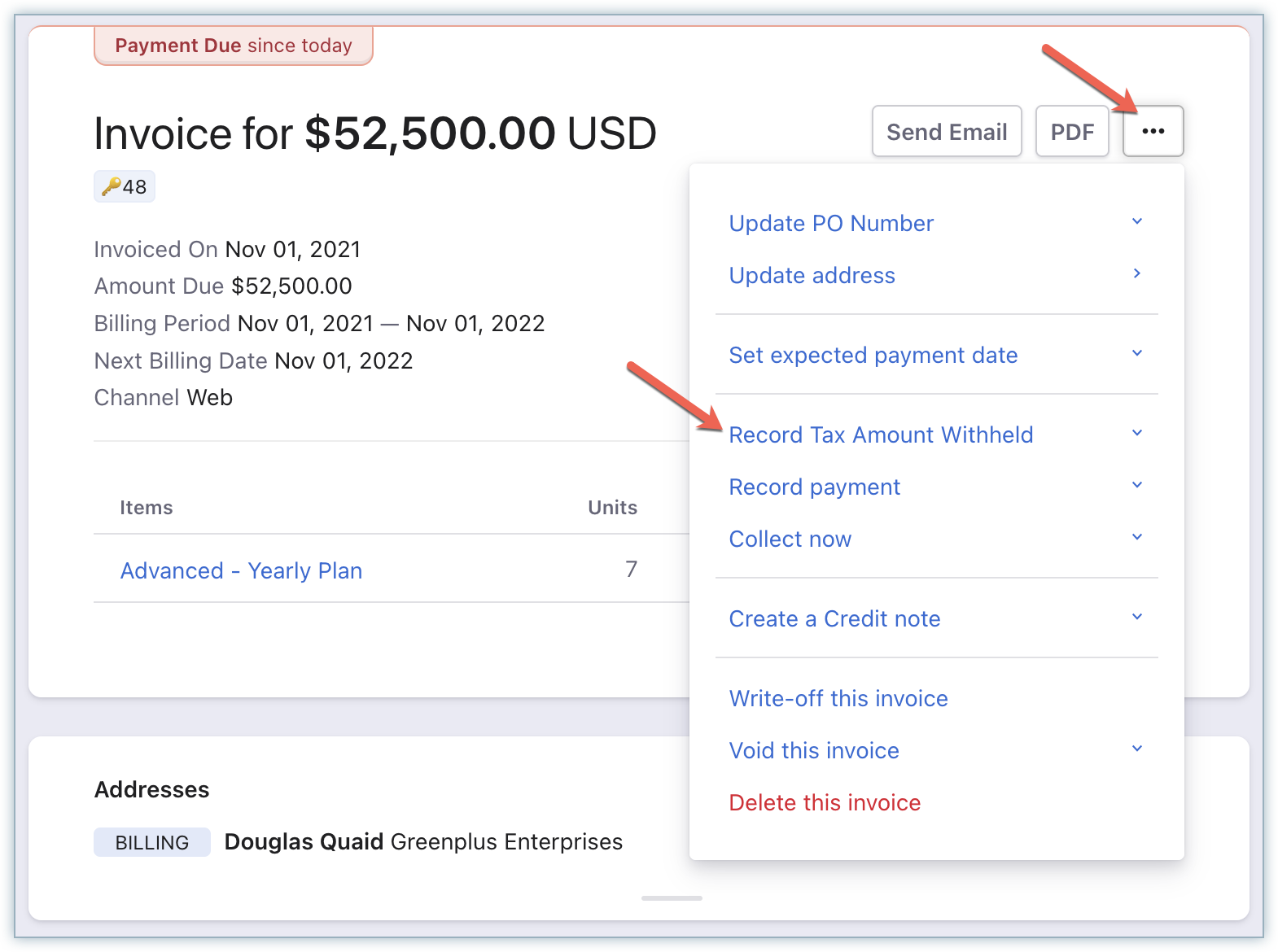The image size is (1278, 952).
Task: Click the Send Email button
Action: [x=946, y=132]
